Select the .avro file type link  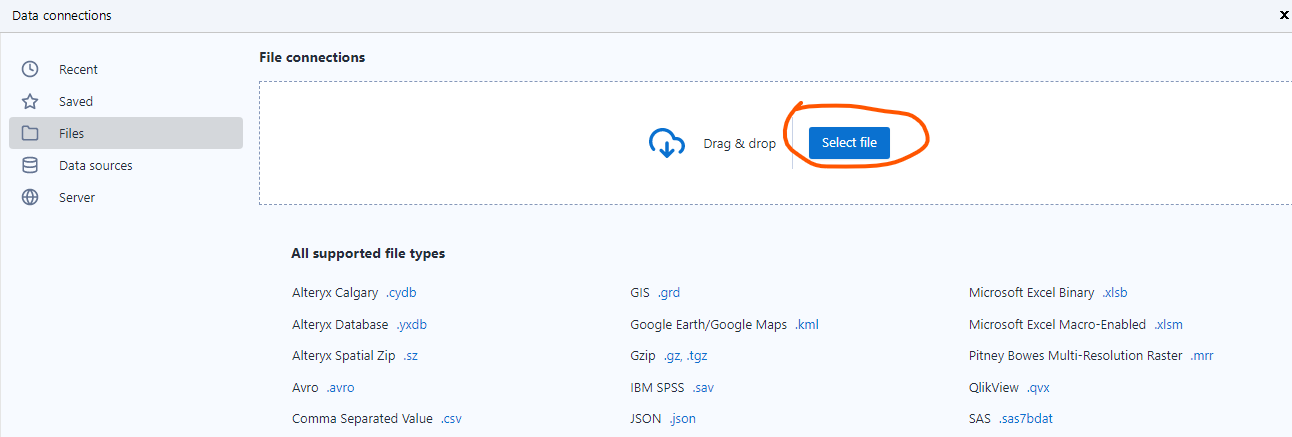pos(340,387)
